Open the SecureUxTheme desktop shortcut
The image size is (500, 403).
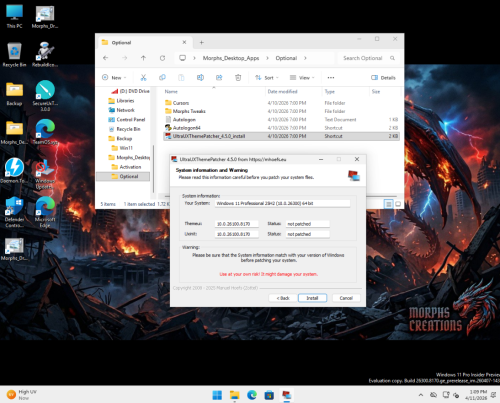coord(45,96)
